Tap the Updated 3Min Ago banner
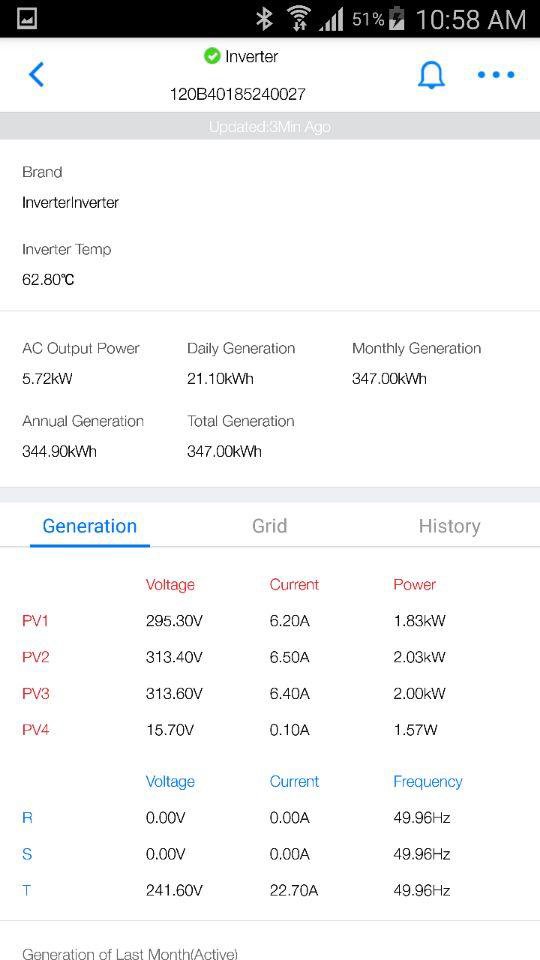The width and height of the screenshot is (540, 960). 270,127
